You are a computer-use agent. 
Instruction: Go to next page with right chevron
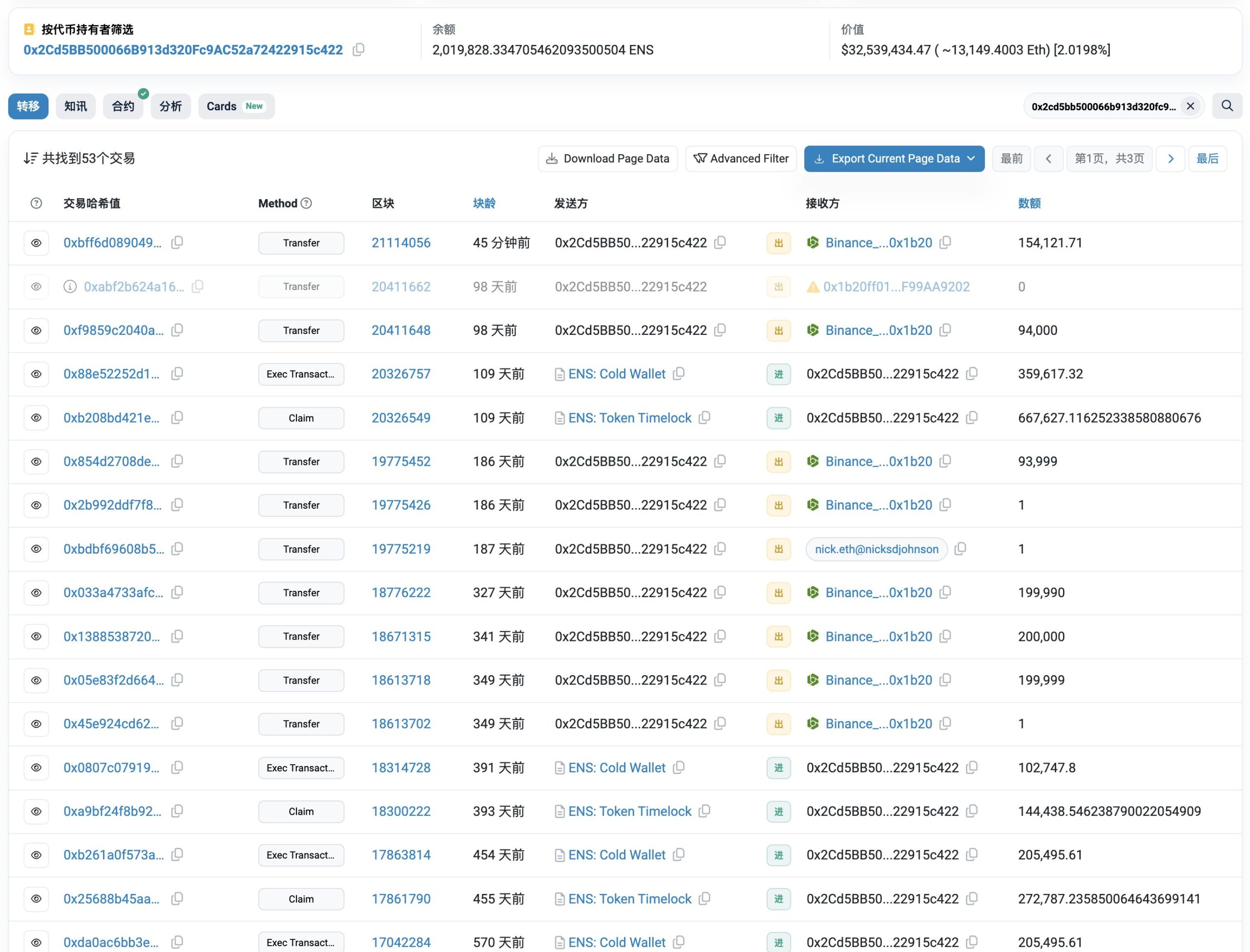(x=1171, y=159)
